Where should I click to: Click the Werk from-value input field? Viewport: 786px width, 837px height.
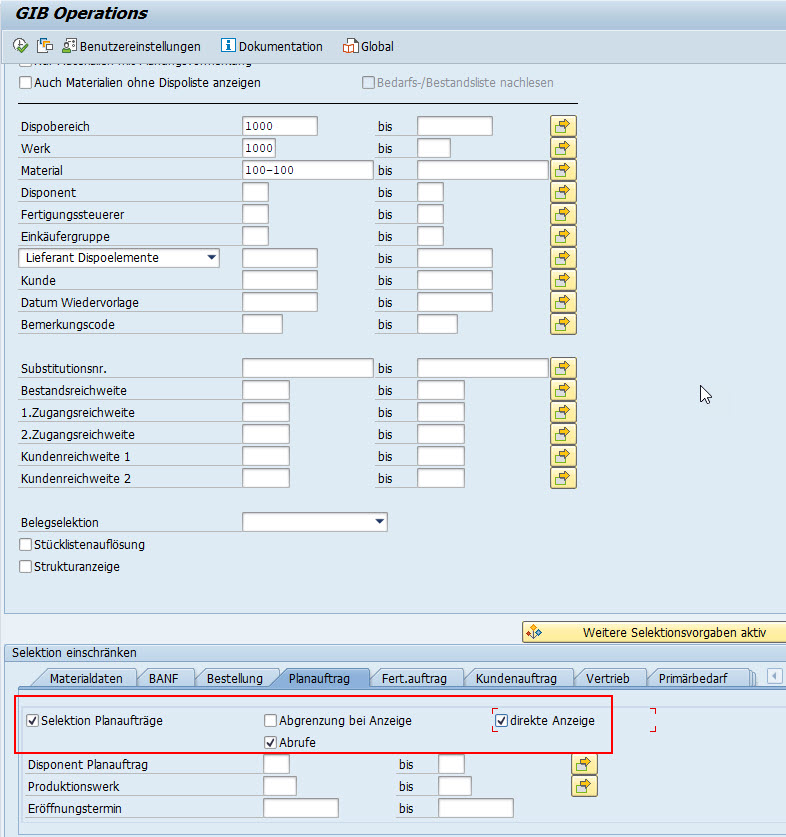coord(279,148)
